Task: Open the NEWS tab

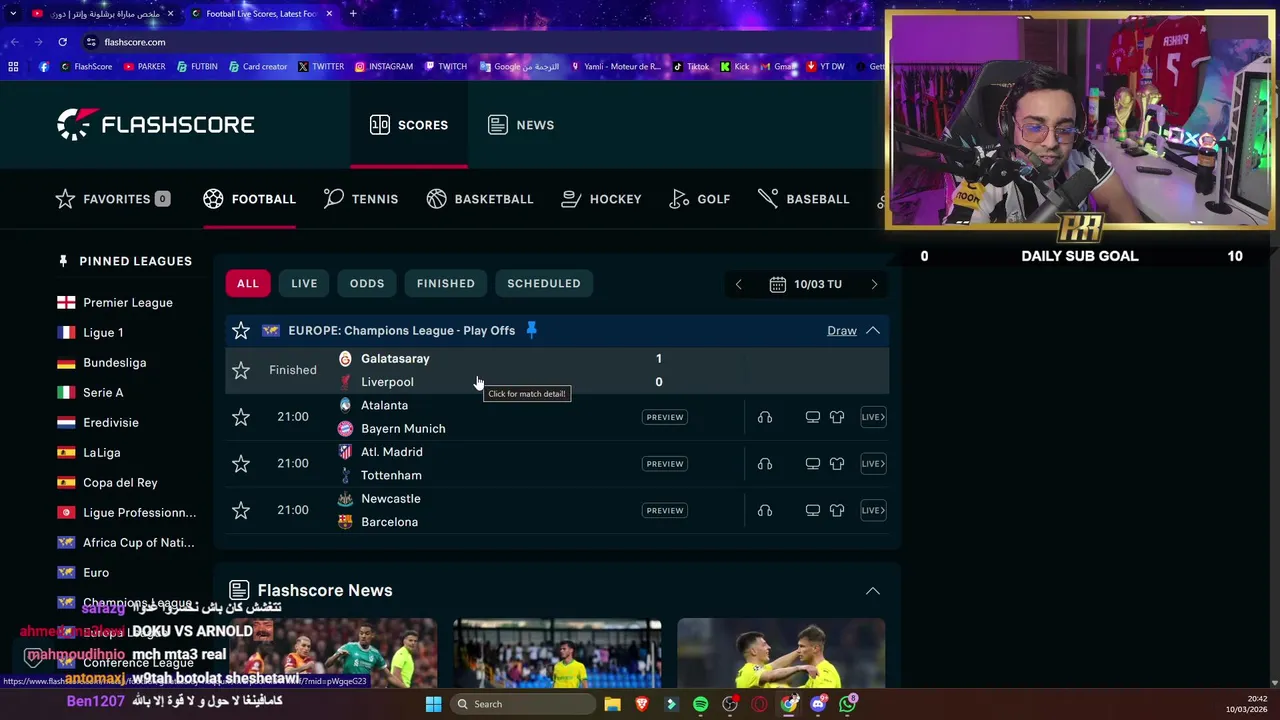Action: pyautogui.click(x=521, y=125)
